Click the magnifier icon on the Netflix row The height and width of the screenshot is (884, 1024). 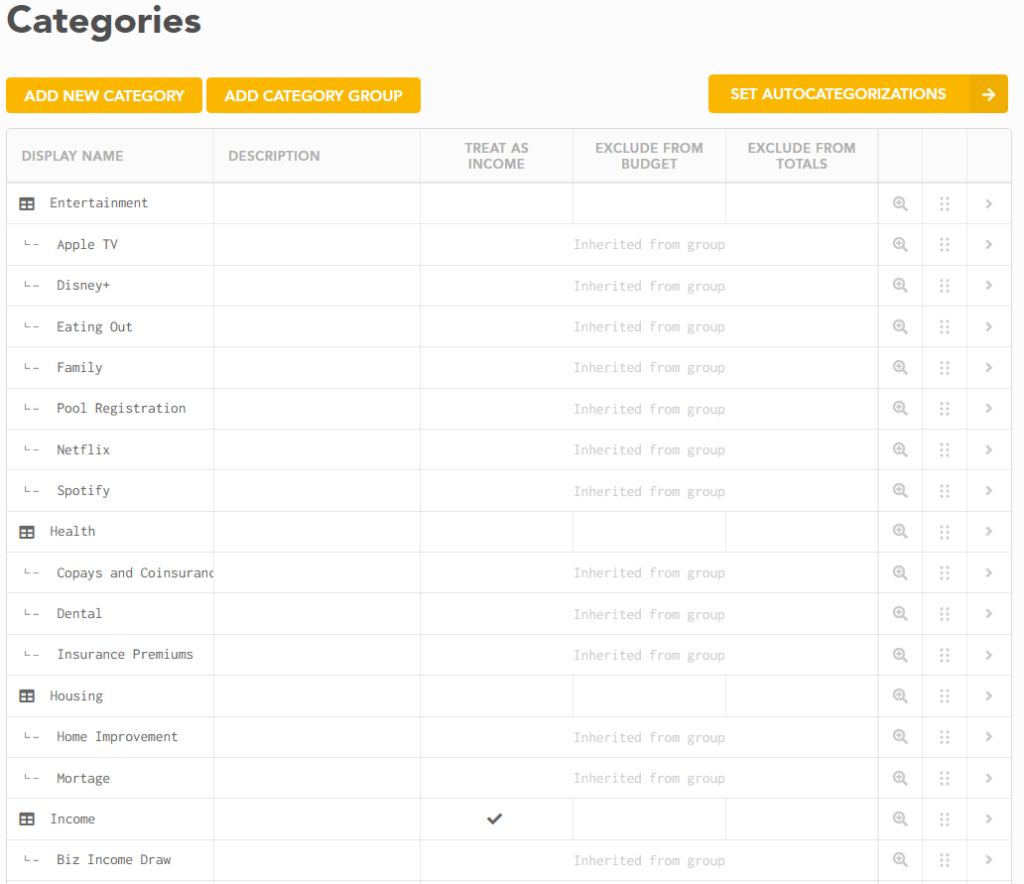[x=899, y=449]
